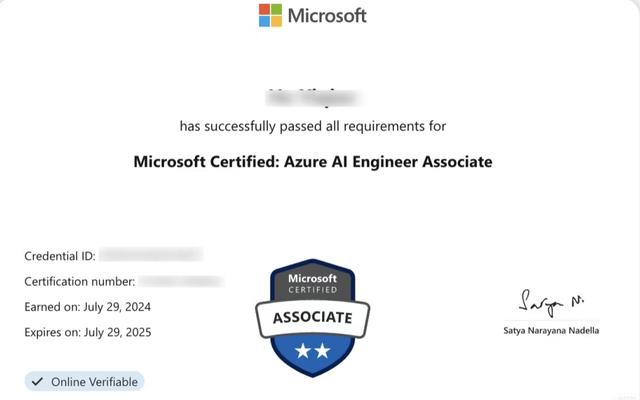Click the Online Verifiable label
The height and width of the screenshot is (400, 640).
click(x=95, y=381)
